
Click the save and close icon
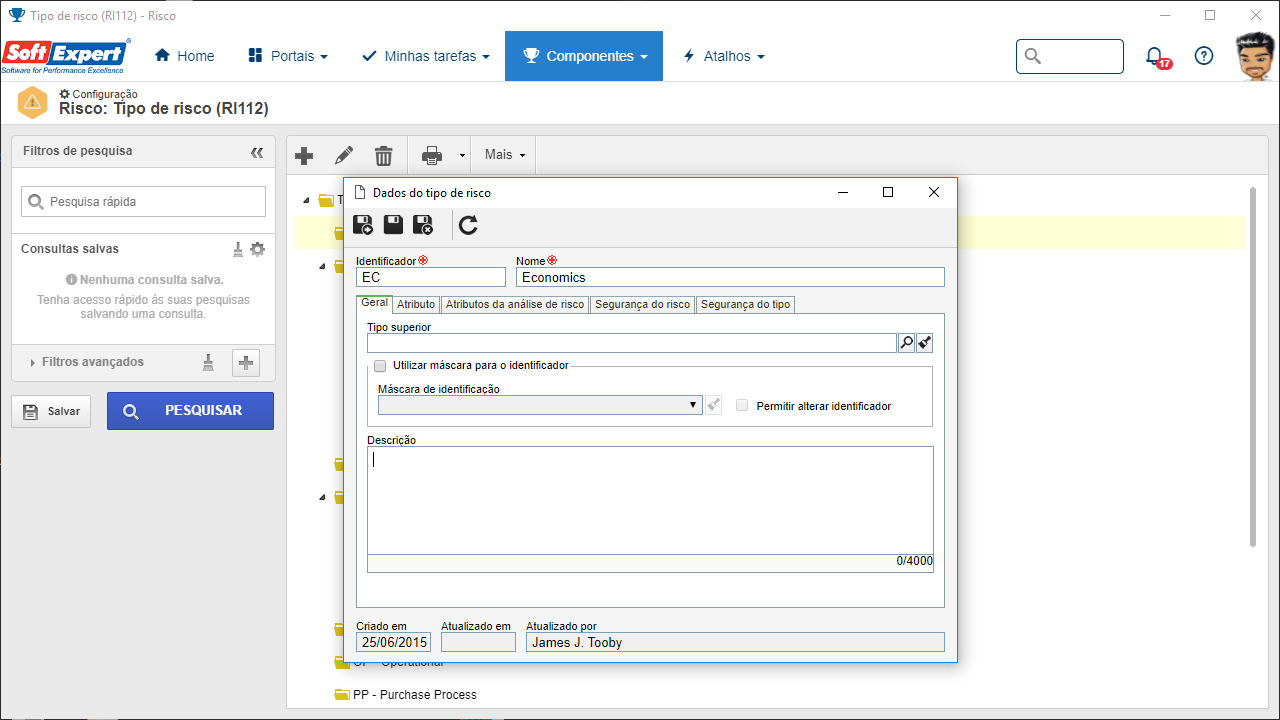coord(423,225)
